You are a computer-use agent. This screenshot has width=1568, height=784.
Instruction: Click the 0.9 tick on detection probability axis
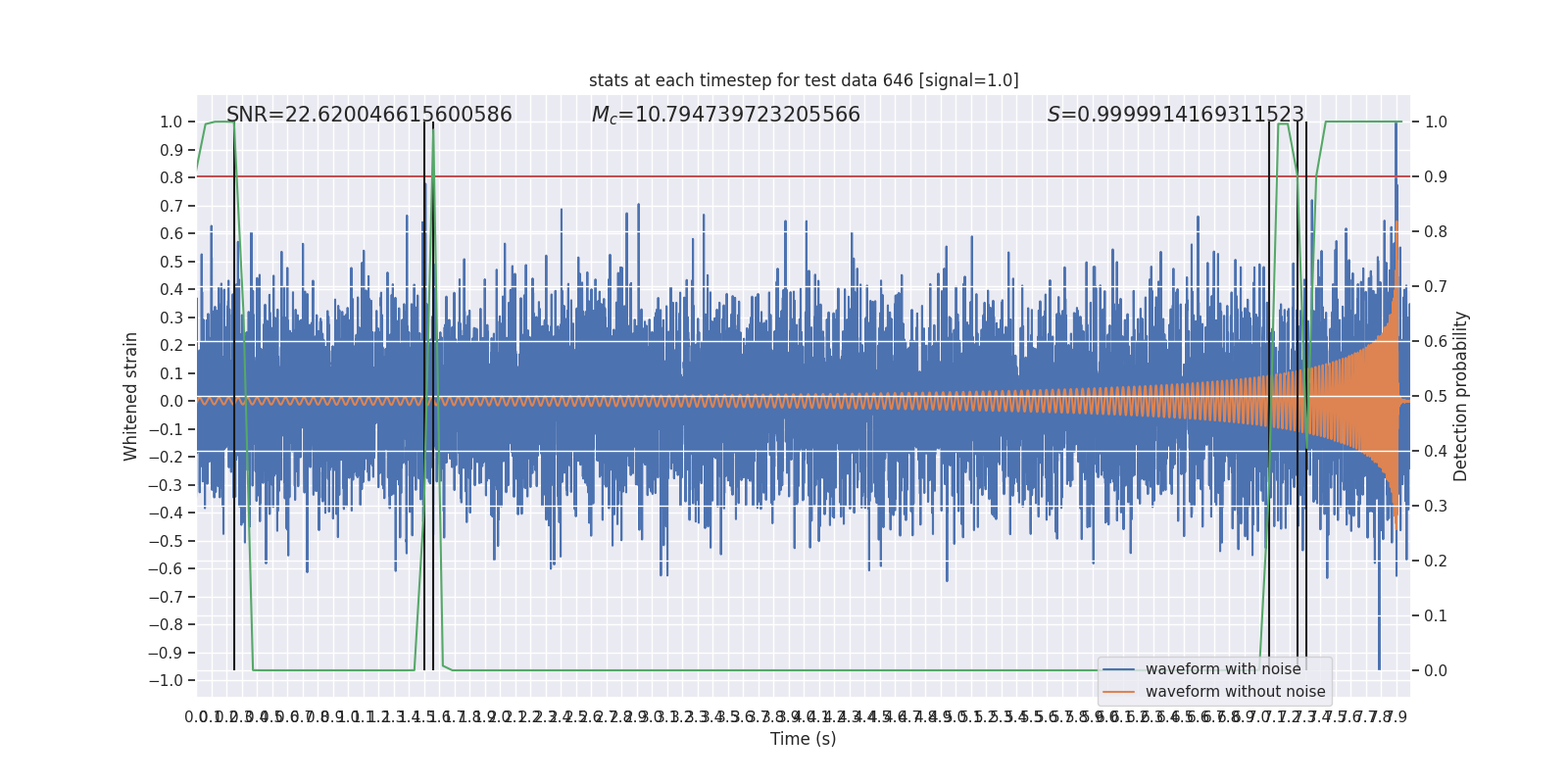1436,177
